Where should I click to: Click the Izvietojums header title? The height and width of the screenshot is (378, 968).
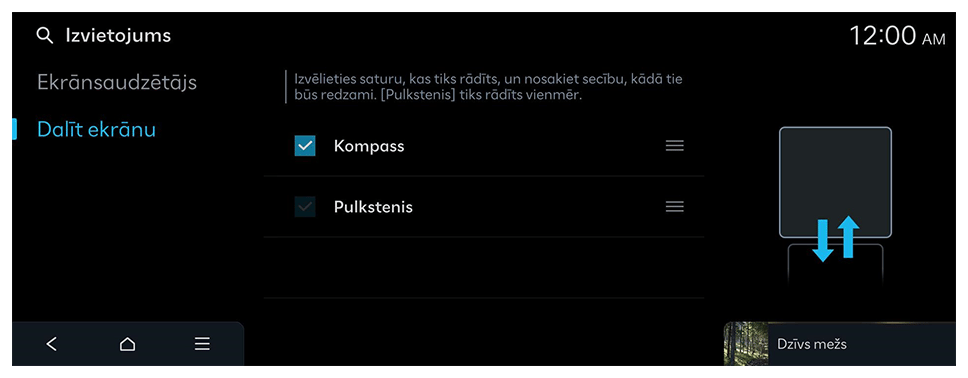point(119,36)
